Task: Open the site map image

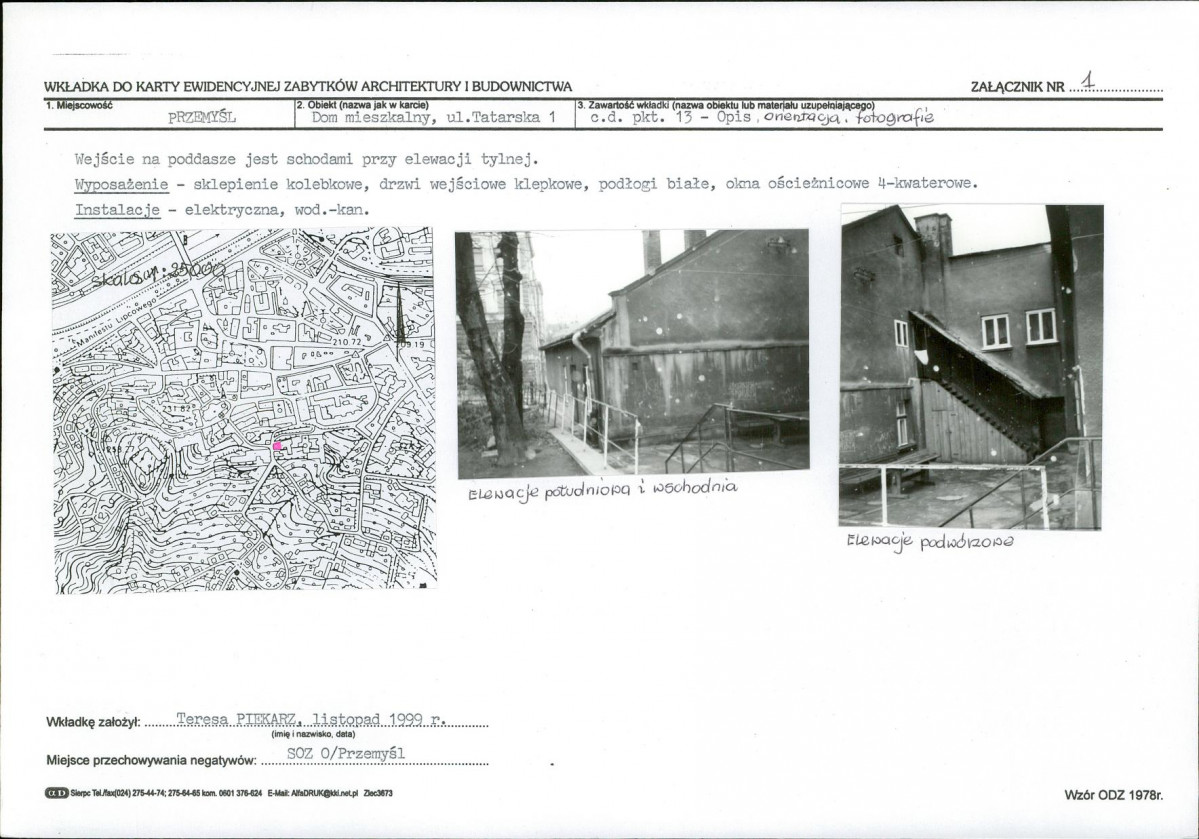Action: coord(244,410)
